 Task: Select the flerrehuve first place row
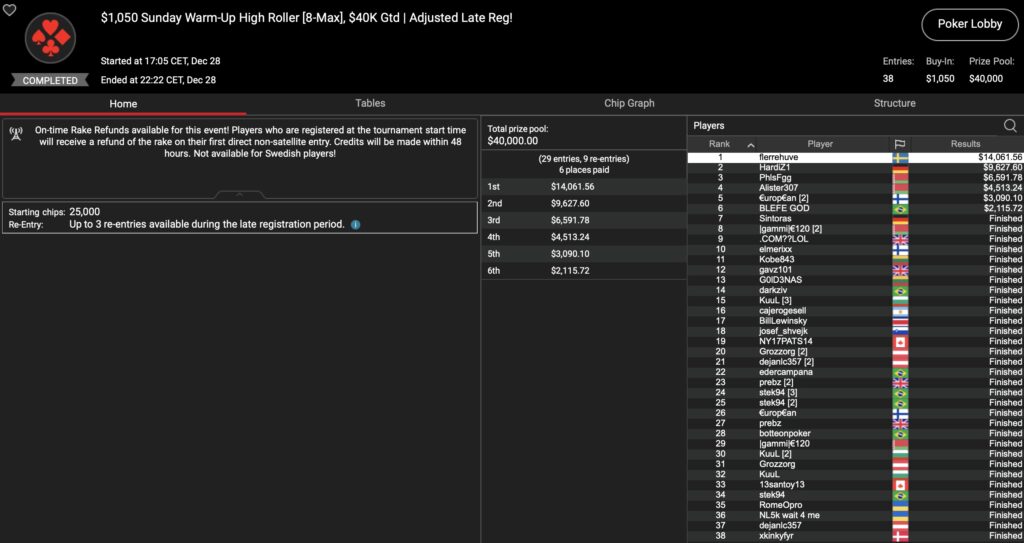click(x=780, y=157)
